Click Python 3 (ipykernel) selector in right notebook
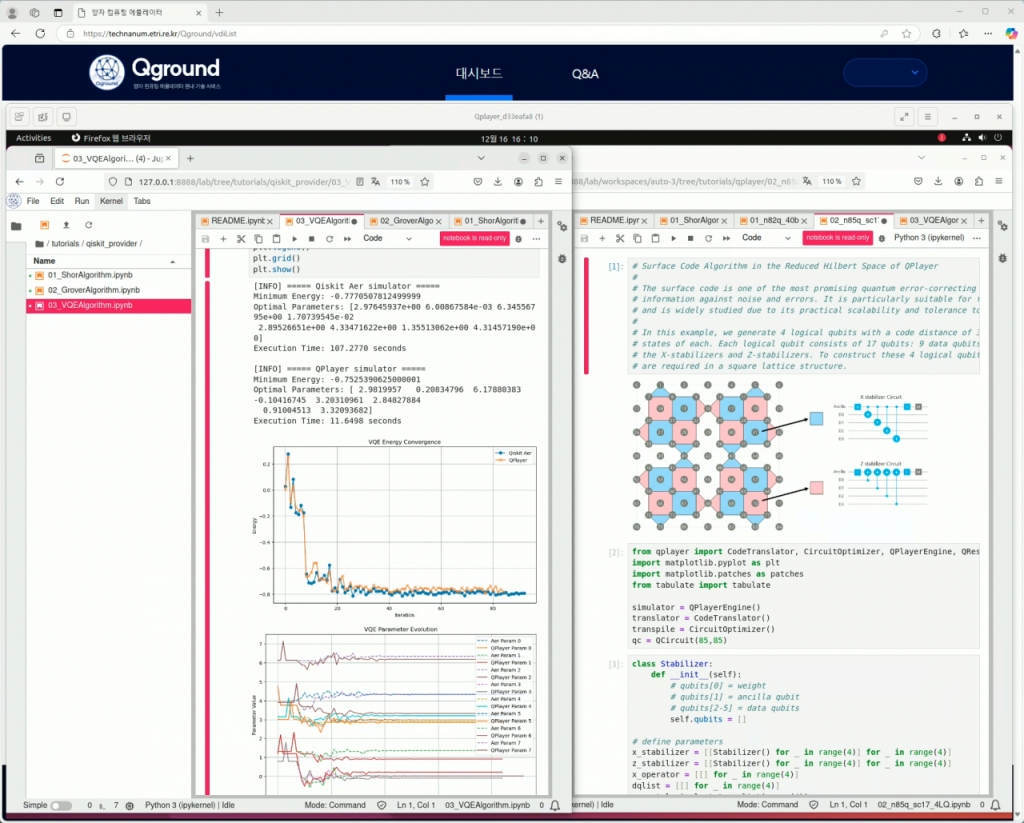The image size is (1024, 823). [x=929, y=238]
